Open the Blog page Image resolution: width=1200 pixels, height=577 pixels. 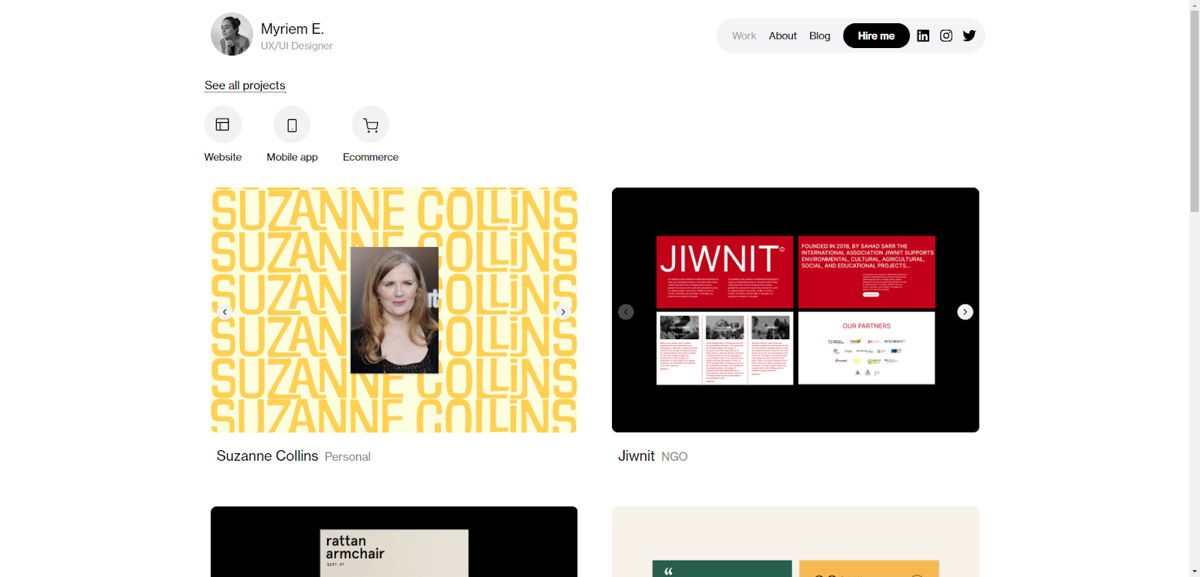820,36
